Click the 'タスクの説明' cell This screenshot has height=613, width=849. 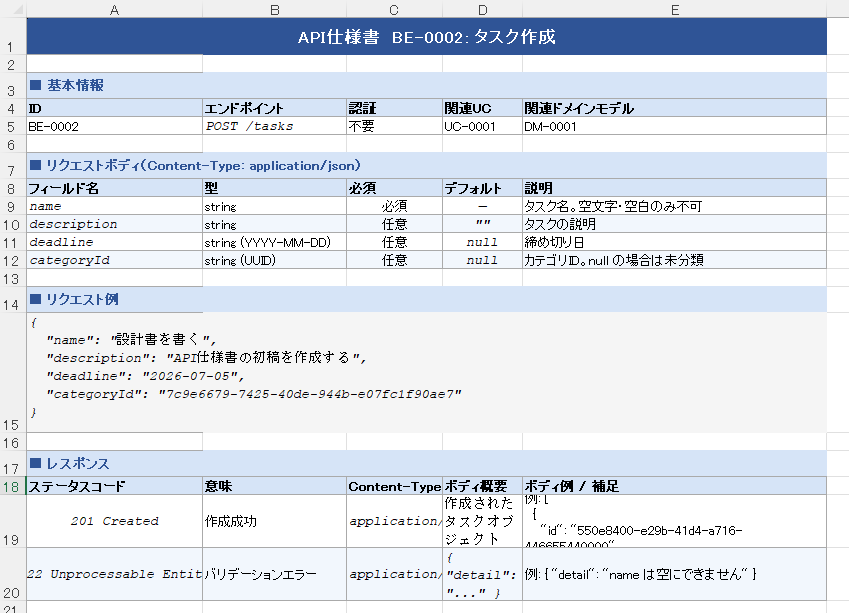pos(675,224)
